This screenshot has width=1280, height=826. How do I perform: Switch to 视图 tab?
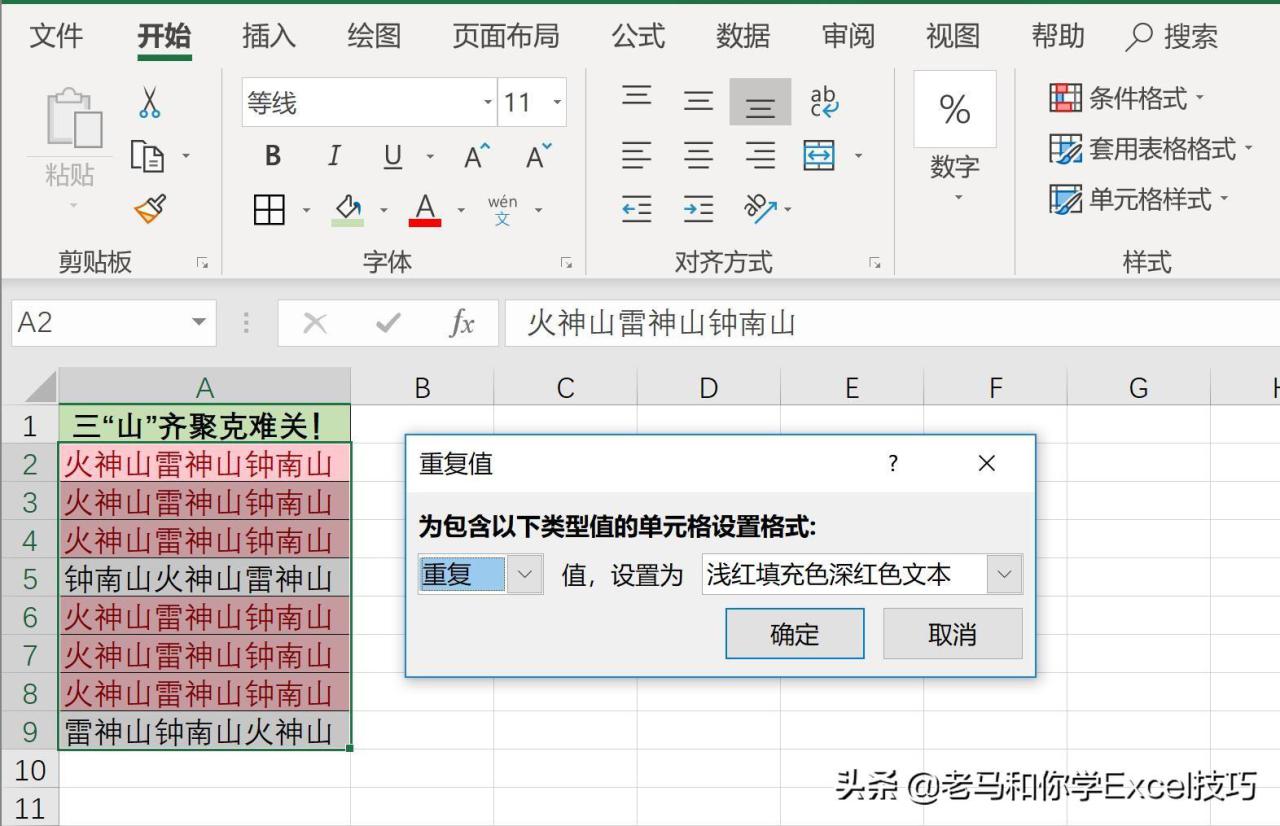tap(953, 37)
